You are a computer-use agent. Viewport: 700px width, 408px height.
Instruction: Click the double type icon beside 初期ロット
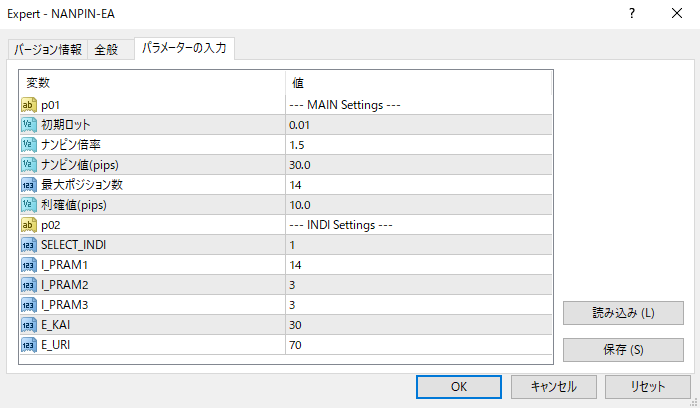coord(29,125)
